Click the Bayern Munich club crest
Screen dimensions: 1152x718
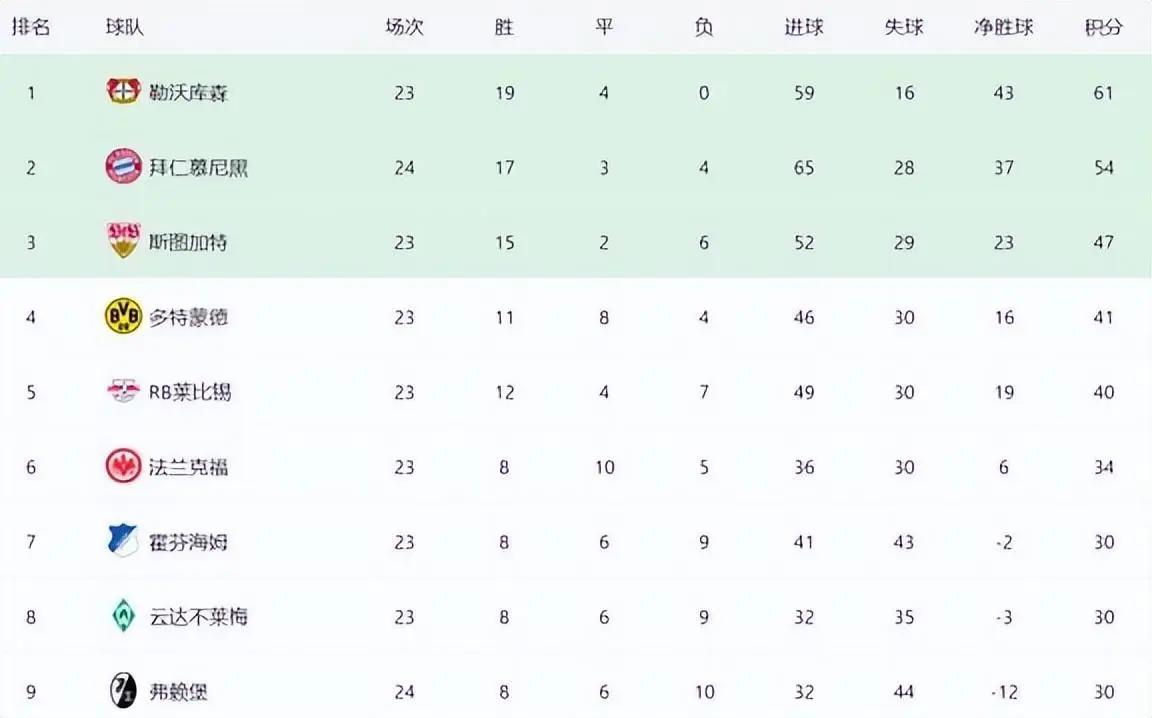click(x=123, y=167)
